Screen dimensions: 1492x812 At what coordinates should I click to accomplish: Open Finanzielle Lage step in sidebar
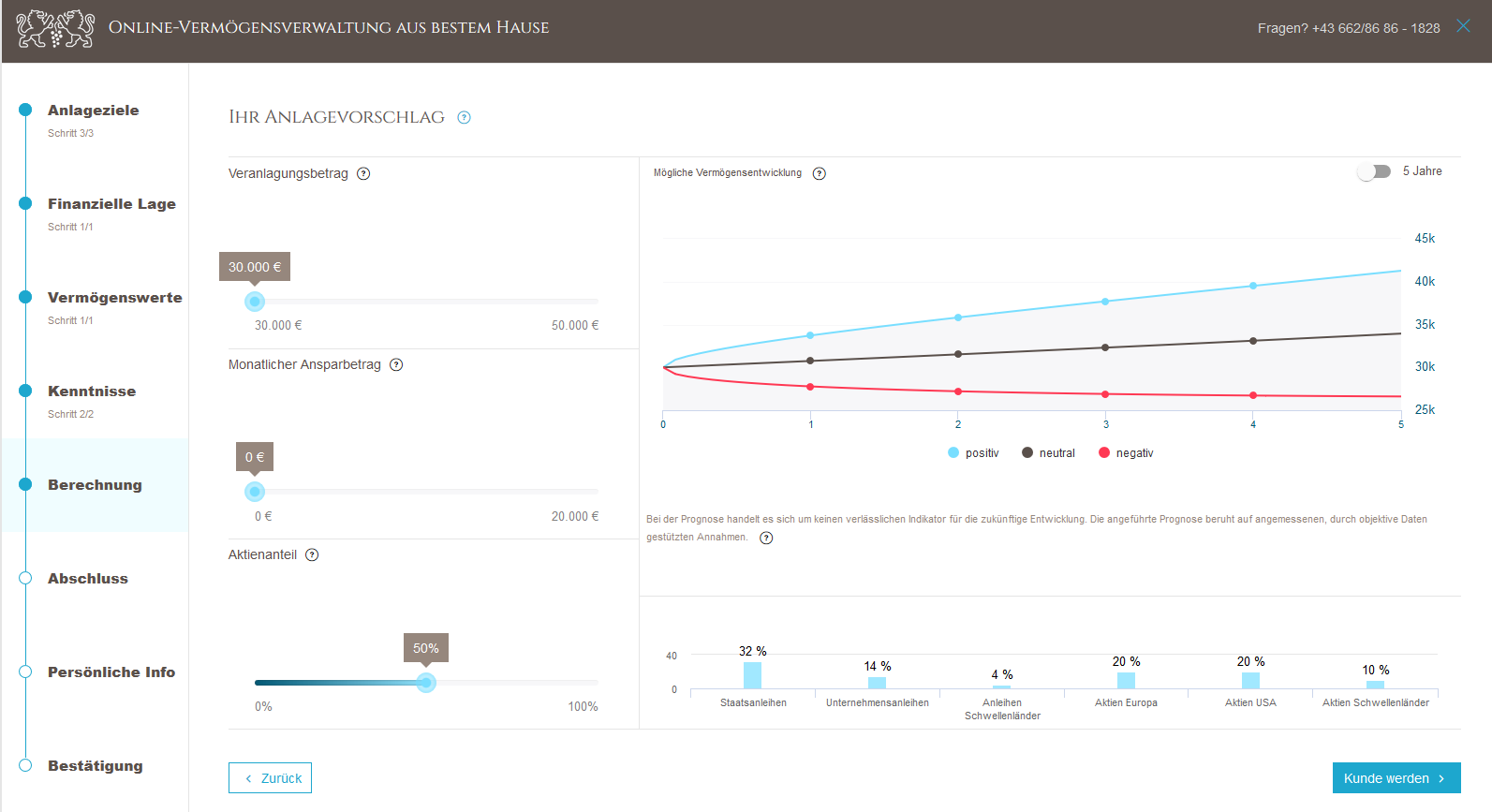[111, 204]
